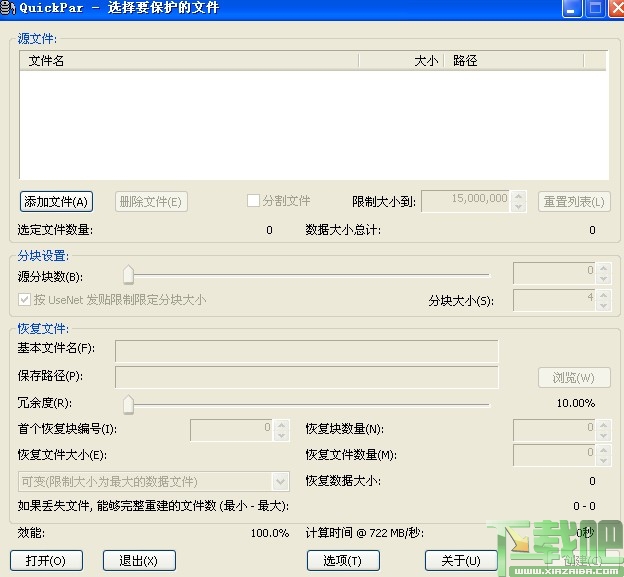Click the 打开(O) button
The height and width of the screenshot is (577, 624).
46,561
